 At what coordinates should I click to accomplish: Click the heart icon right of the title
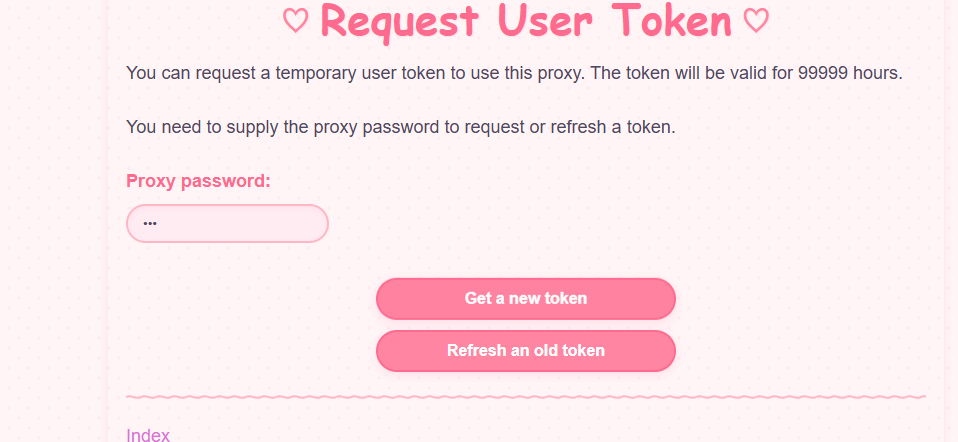pyautogui.click(x=756, y=21)
